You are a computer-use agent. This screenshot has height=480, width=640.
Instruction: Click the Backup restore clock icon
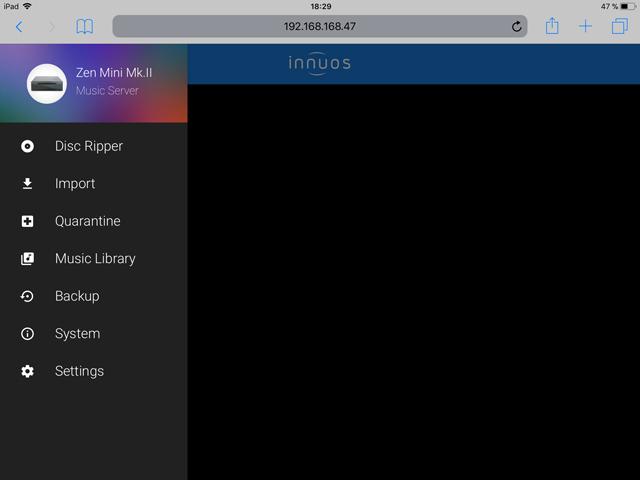pyautogui.click(x=28, y=296)
